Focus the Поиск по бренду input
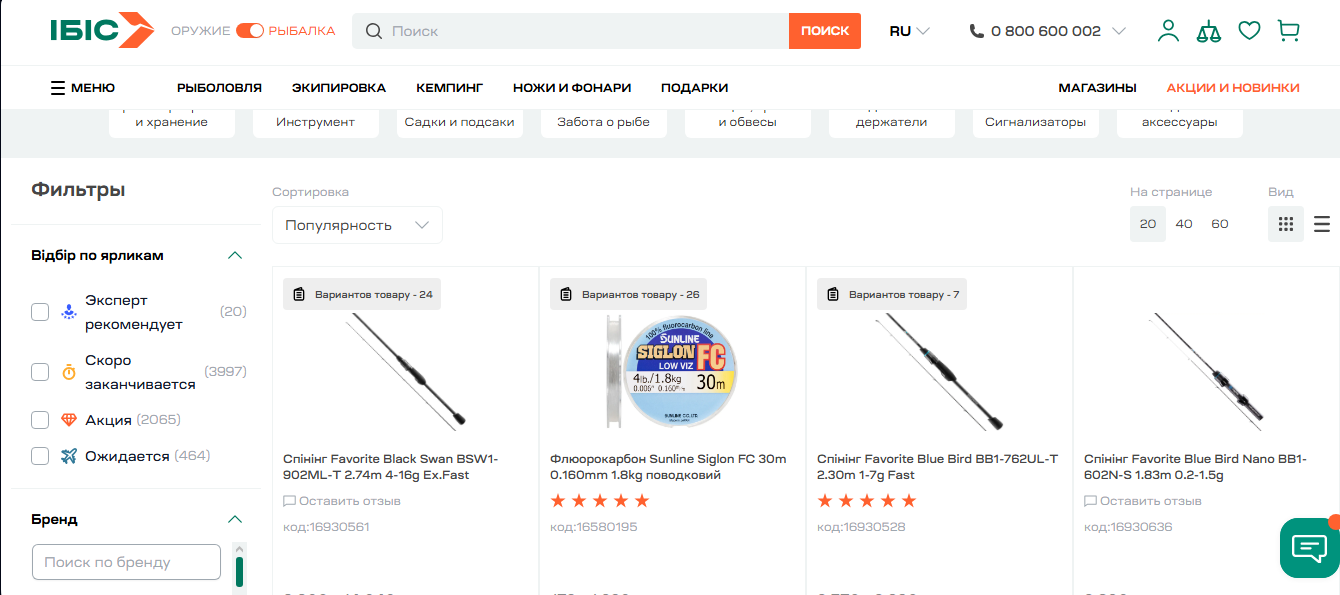Viewport: 1340px width, 595px height. pos(126,562)
